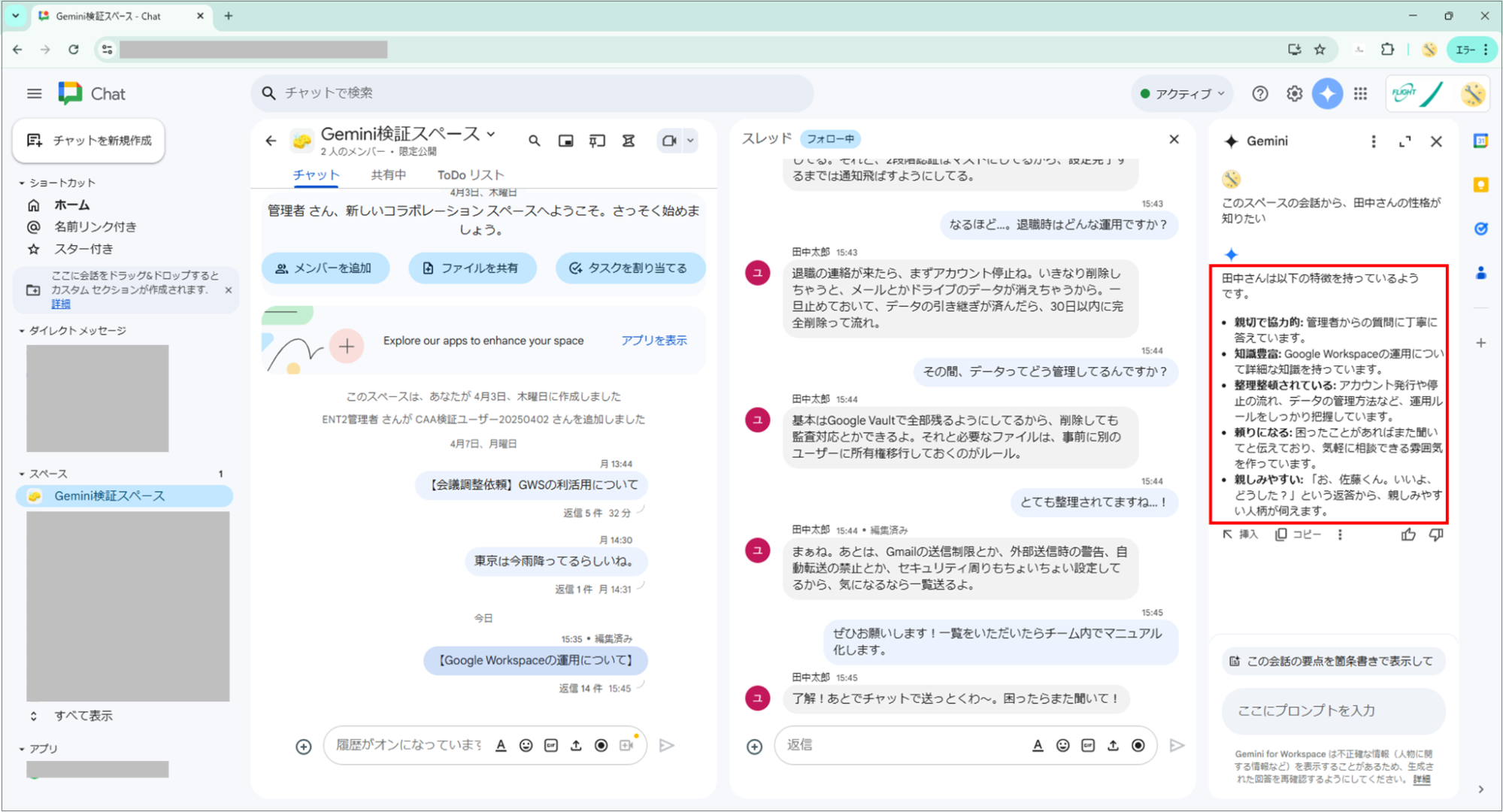Viewport: 1503px width, 812px height.
Task: Click text formatting icon in main message box
Action: (501, 745)
